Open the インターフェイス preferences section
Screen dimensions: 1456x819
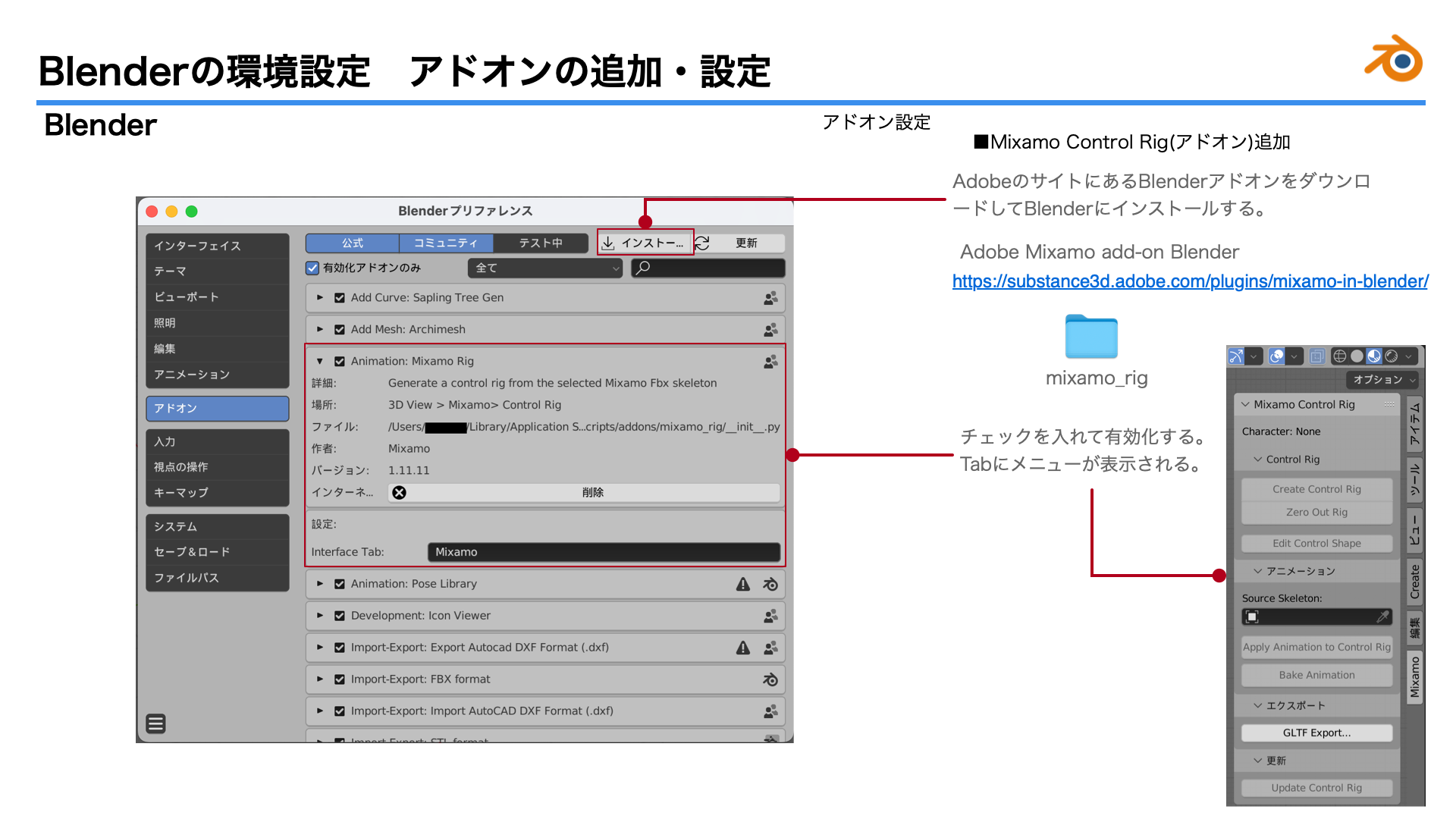tap(217, 246)
